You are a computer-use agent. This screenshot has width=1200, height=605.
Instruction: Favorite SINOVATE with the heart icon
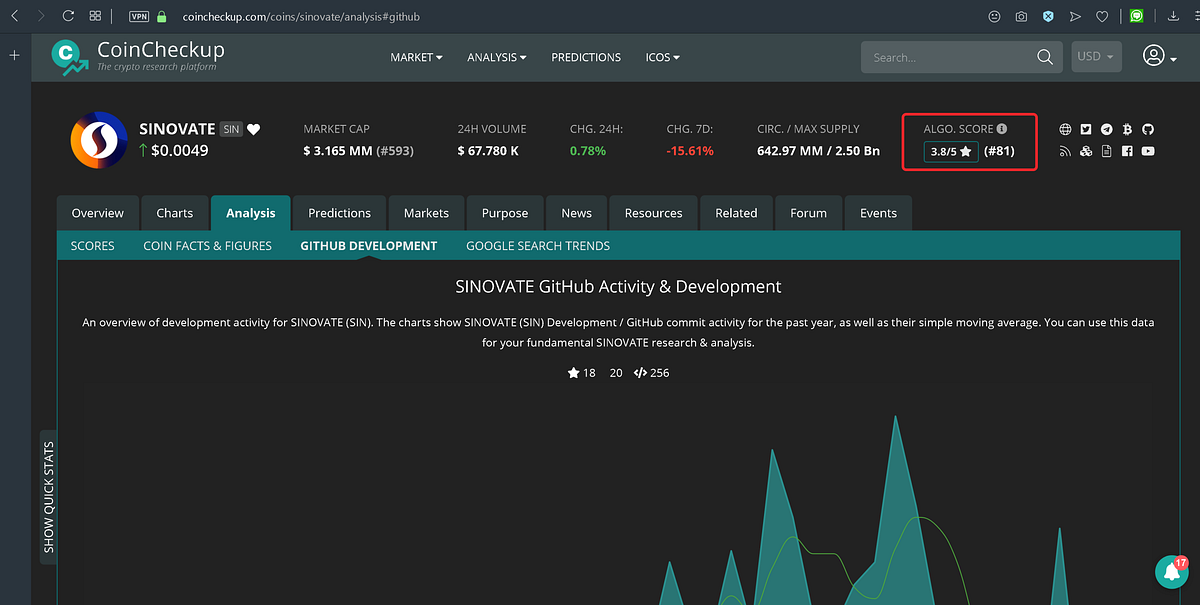254,129
